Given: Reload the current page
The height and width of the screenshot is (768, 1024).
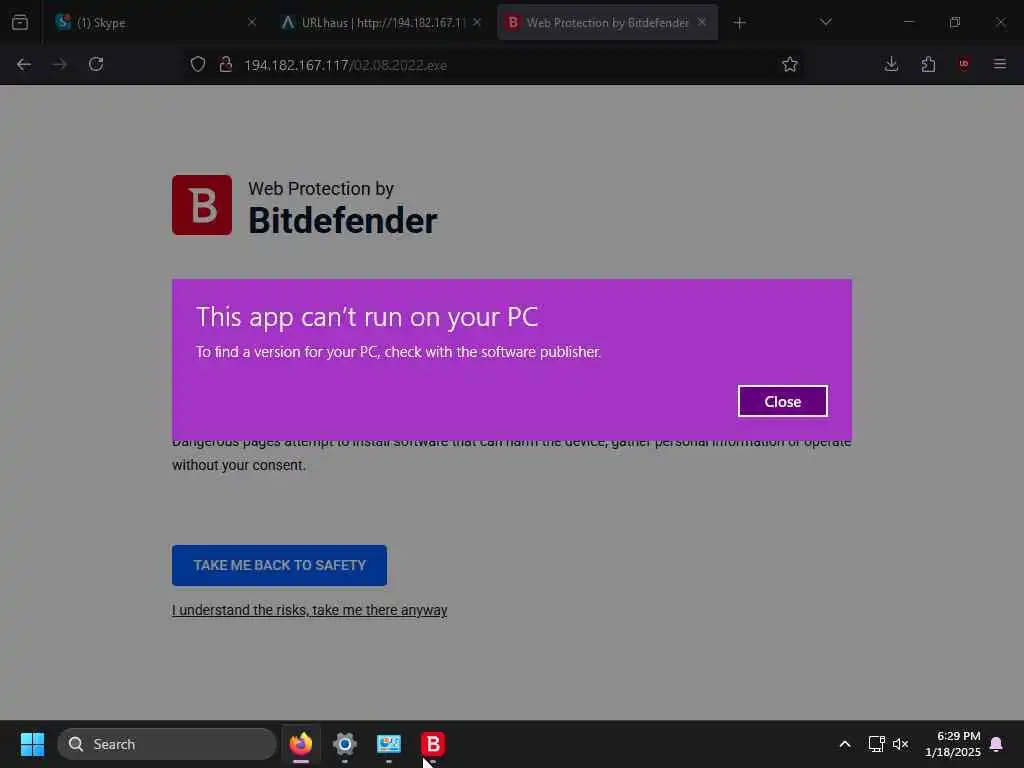Looking at the screenshot, I should [96, 64].
